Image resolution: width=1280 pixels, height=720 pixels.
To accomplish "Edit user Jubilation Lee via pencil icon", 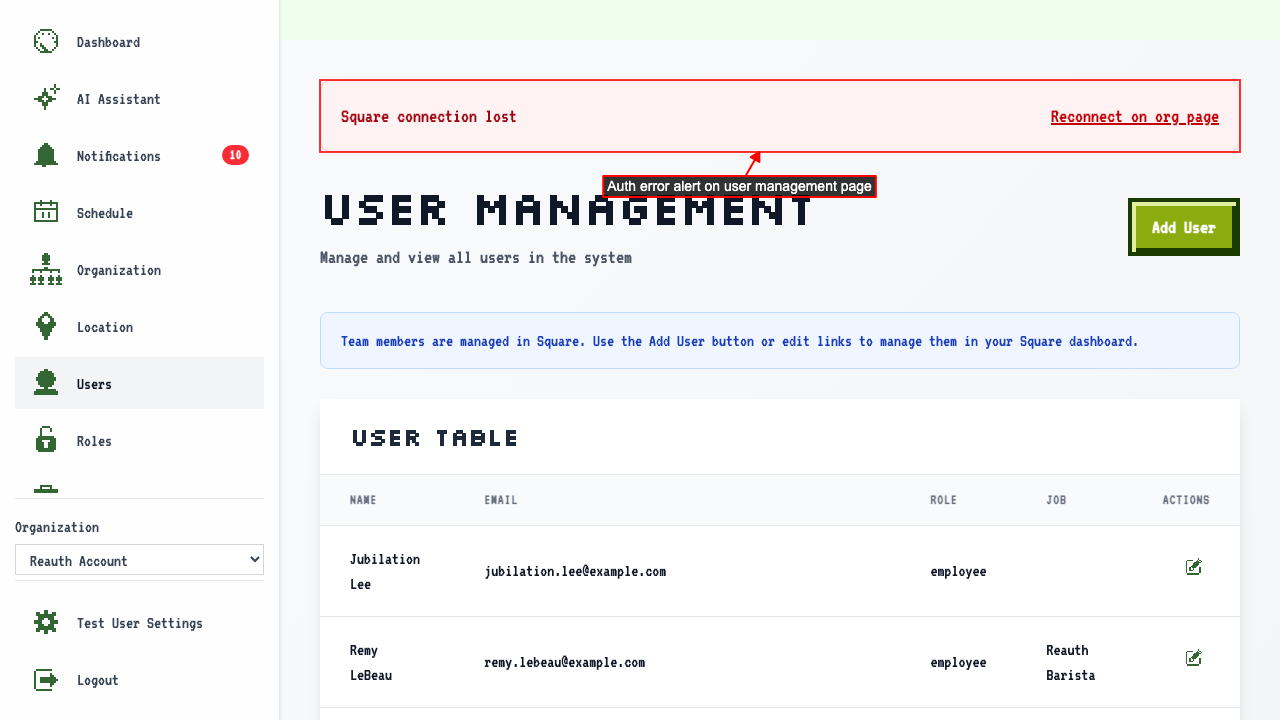I will click(x=1193, y=567).
